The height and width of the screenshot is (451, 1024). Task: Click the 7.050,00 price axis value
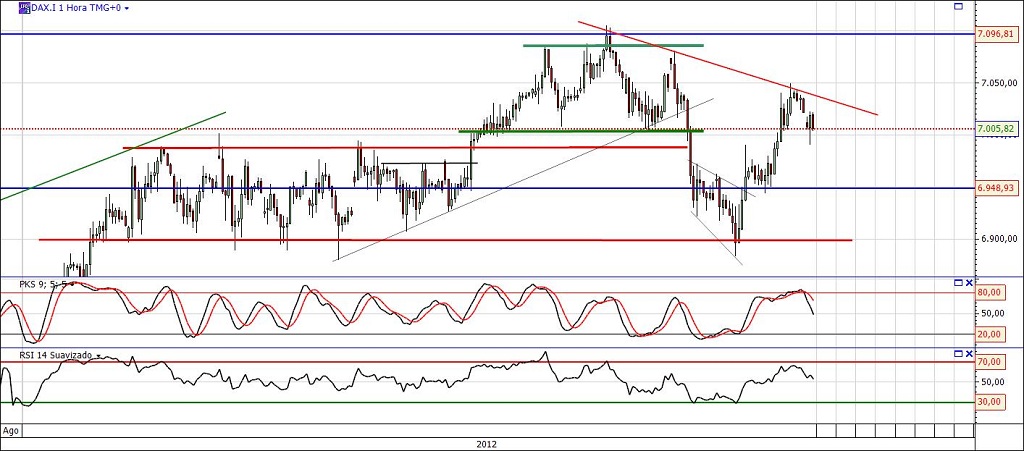pos(997,83)
